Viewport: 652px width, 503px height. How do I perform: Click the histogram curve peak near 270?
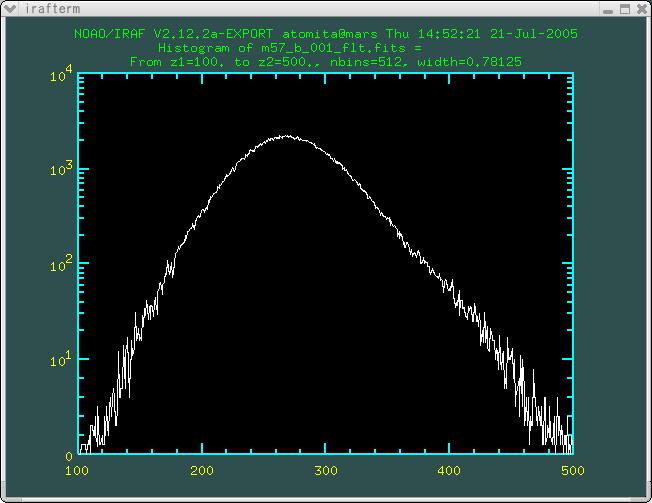click(x=287, y=136)
